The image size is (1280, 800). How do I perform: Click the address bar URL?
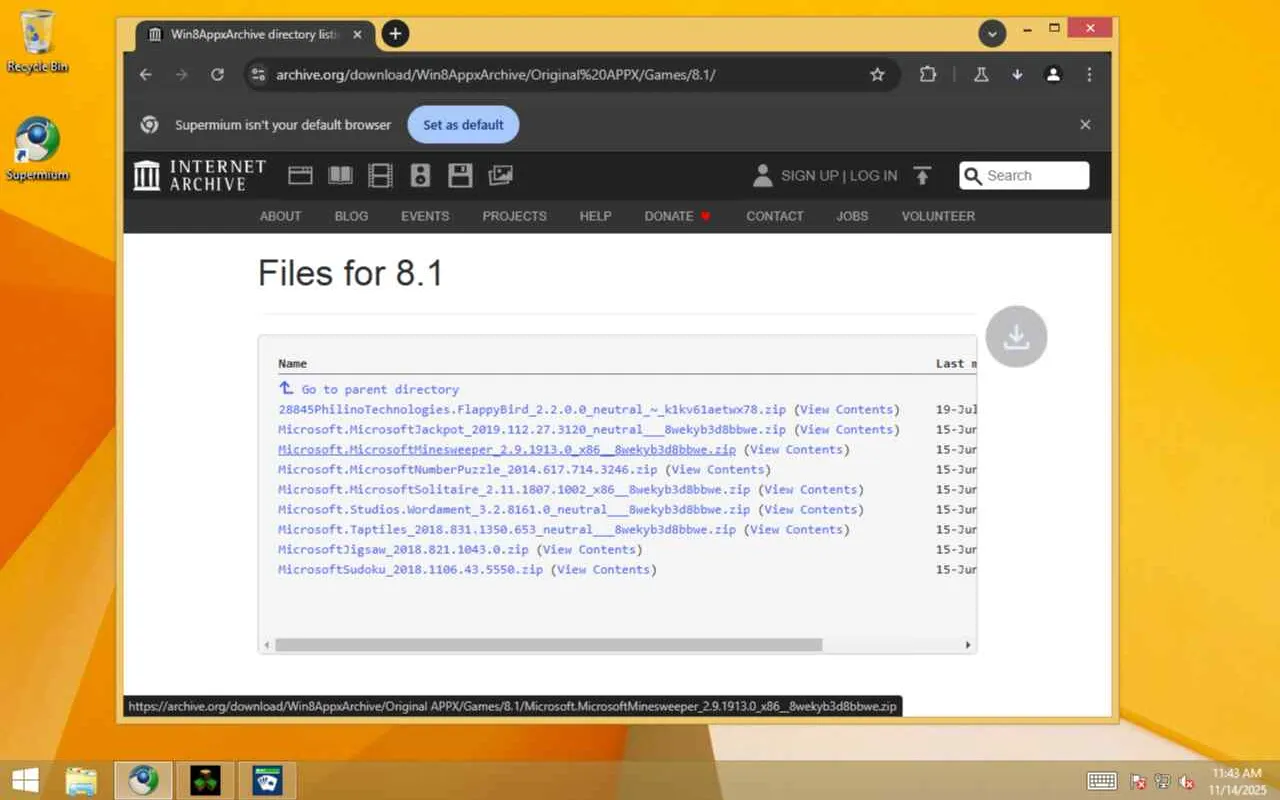click(x=496, y=75)
